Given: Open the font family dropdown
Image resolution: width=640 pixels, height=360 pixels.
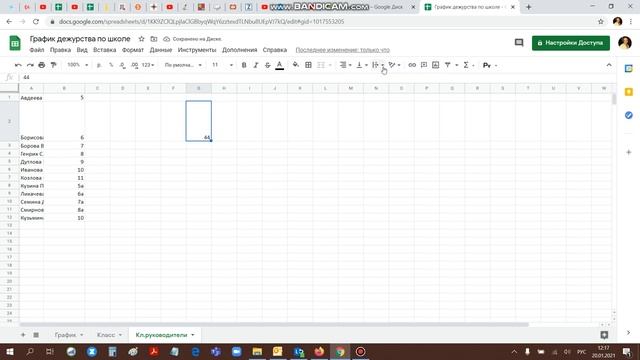Looking at the screenshot, I should tap(183, 65).
